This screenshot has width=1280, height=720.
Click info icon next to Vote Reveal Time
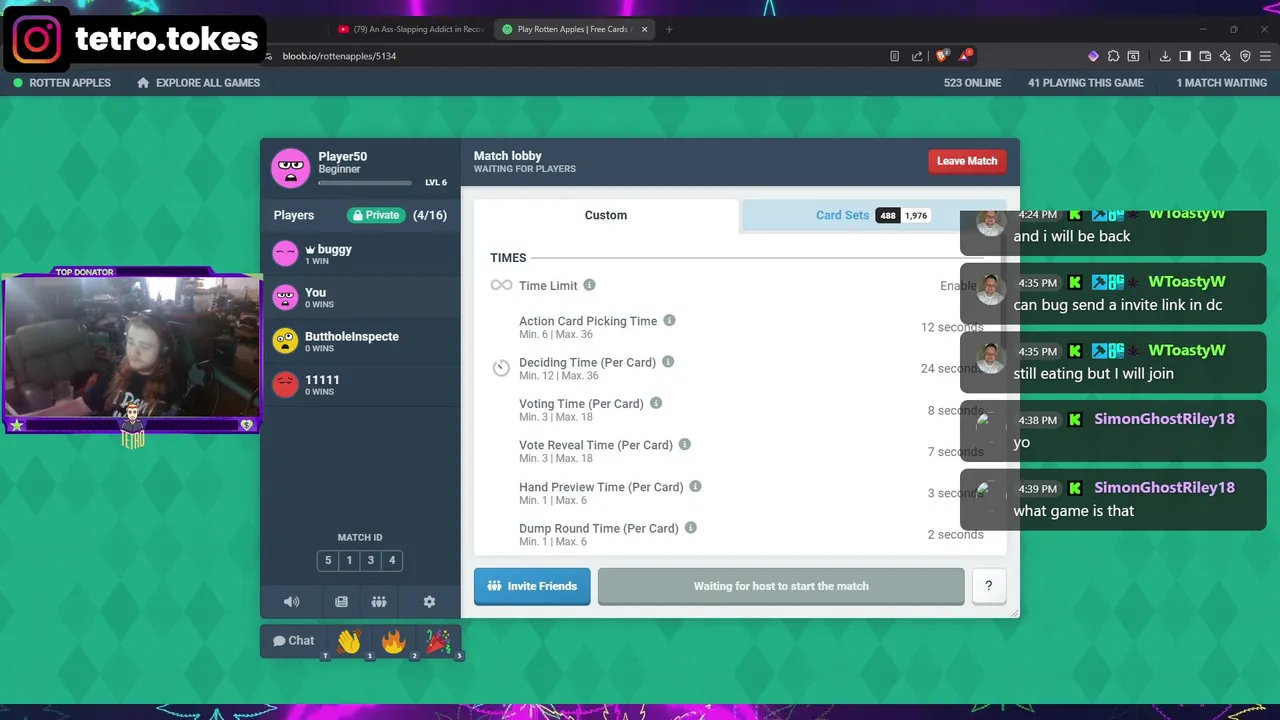685,444
